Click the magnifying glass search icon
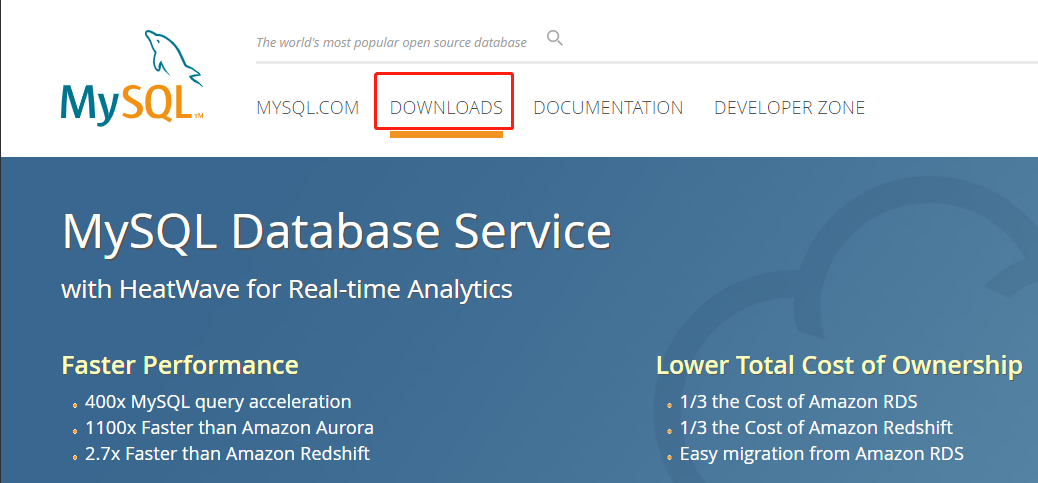The width and height of the screenshot is (1038, 483). pyautogui.click(x=555, y=38)
